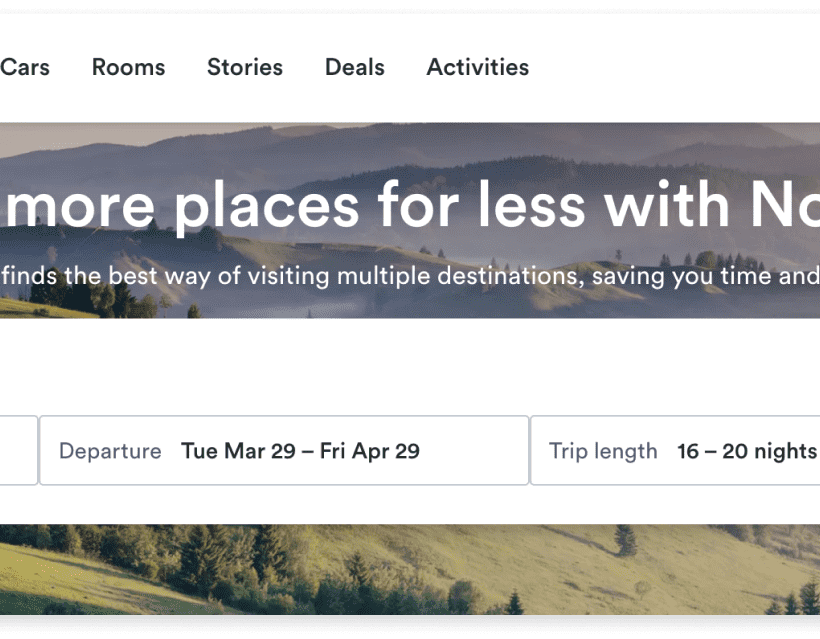Click the green hillside photo below the search bar
Image resolution: width=820 pixels, height=639 pixels.
[410, 570]
